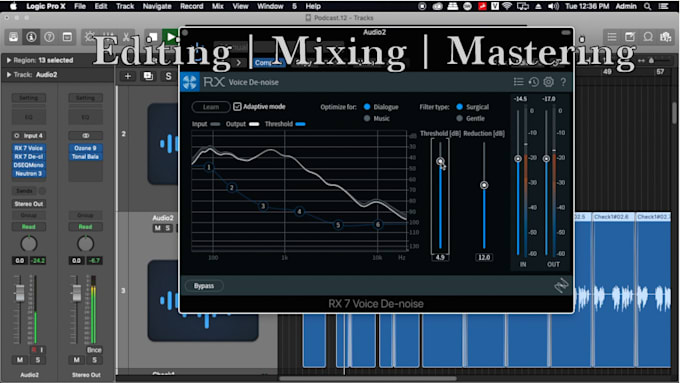Open the List Editors icon

click(612, 37)
